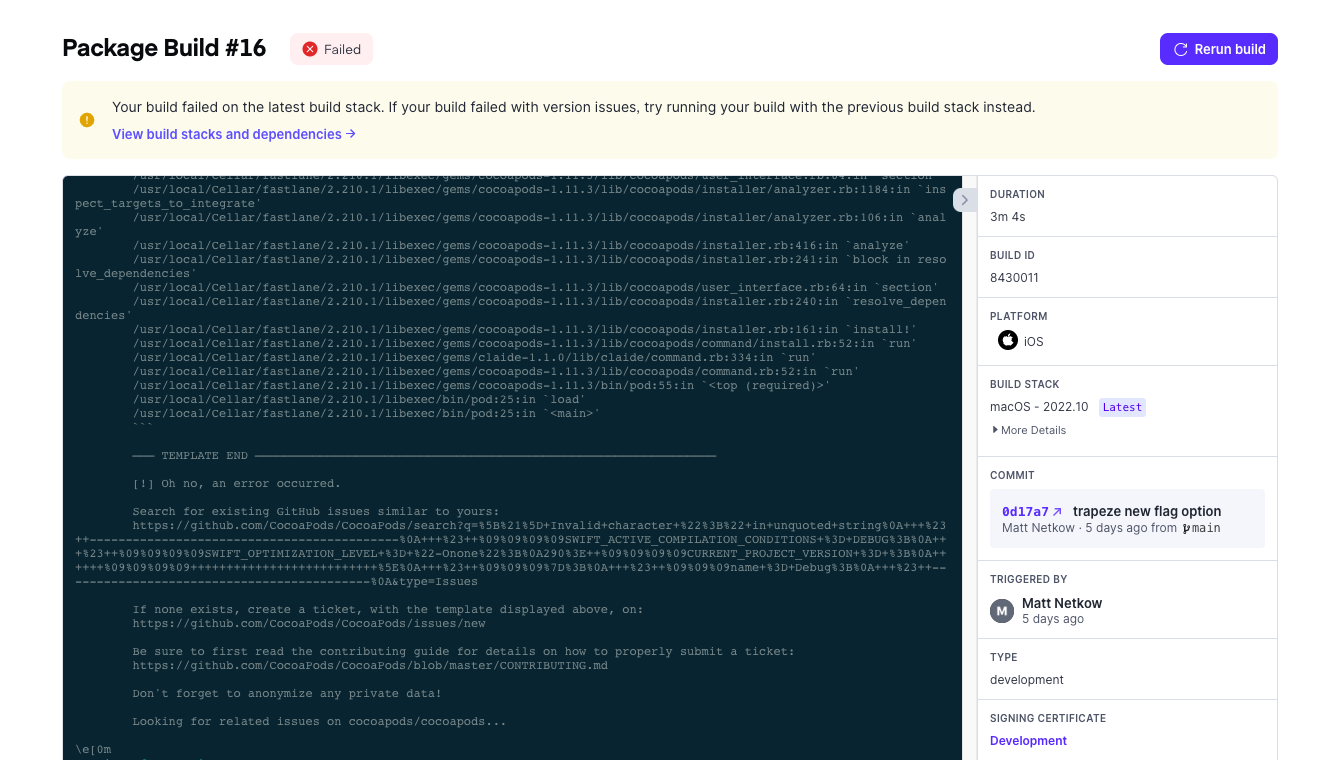1327x760 pixels.
Task: Click the Failed status badge
Action: (x=331, y=48)
